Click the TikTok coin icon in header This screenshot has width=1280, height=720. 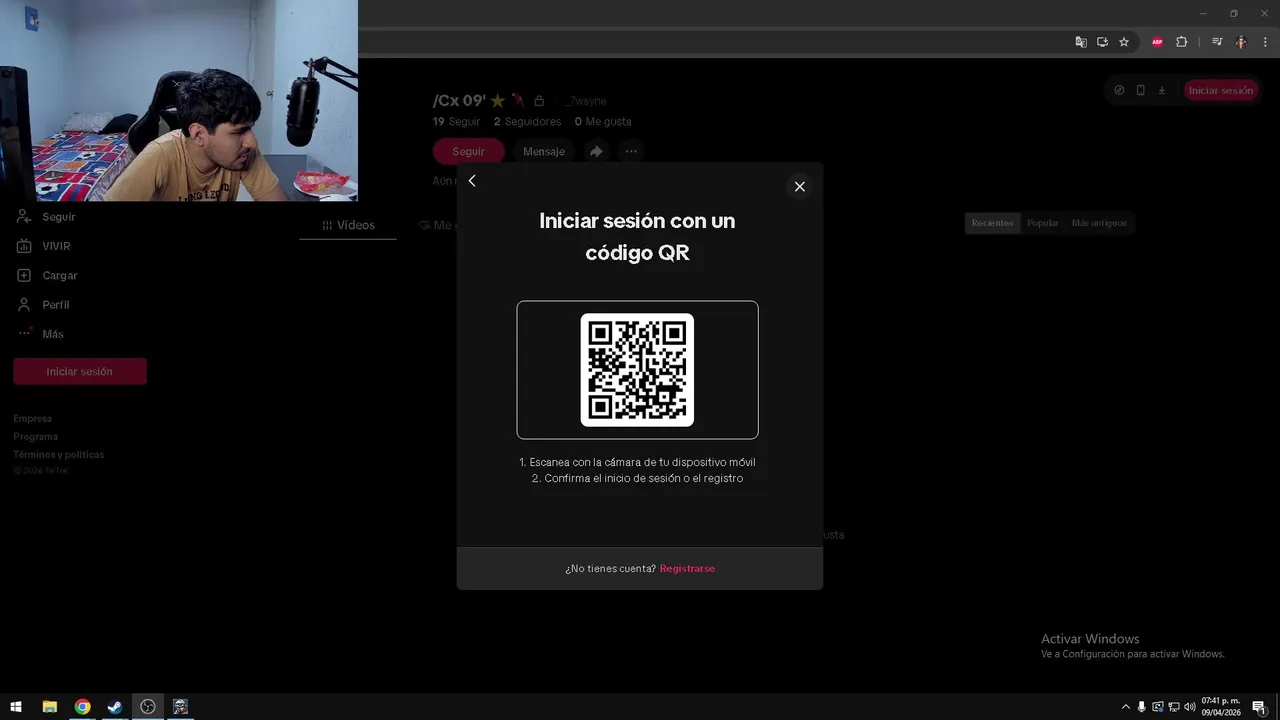tap(1119, 90)
